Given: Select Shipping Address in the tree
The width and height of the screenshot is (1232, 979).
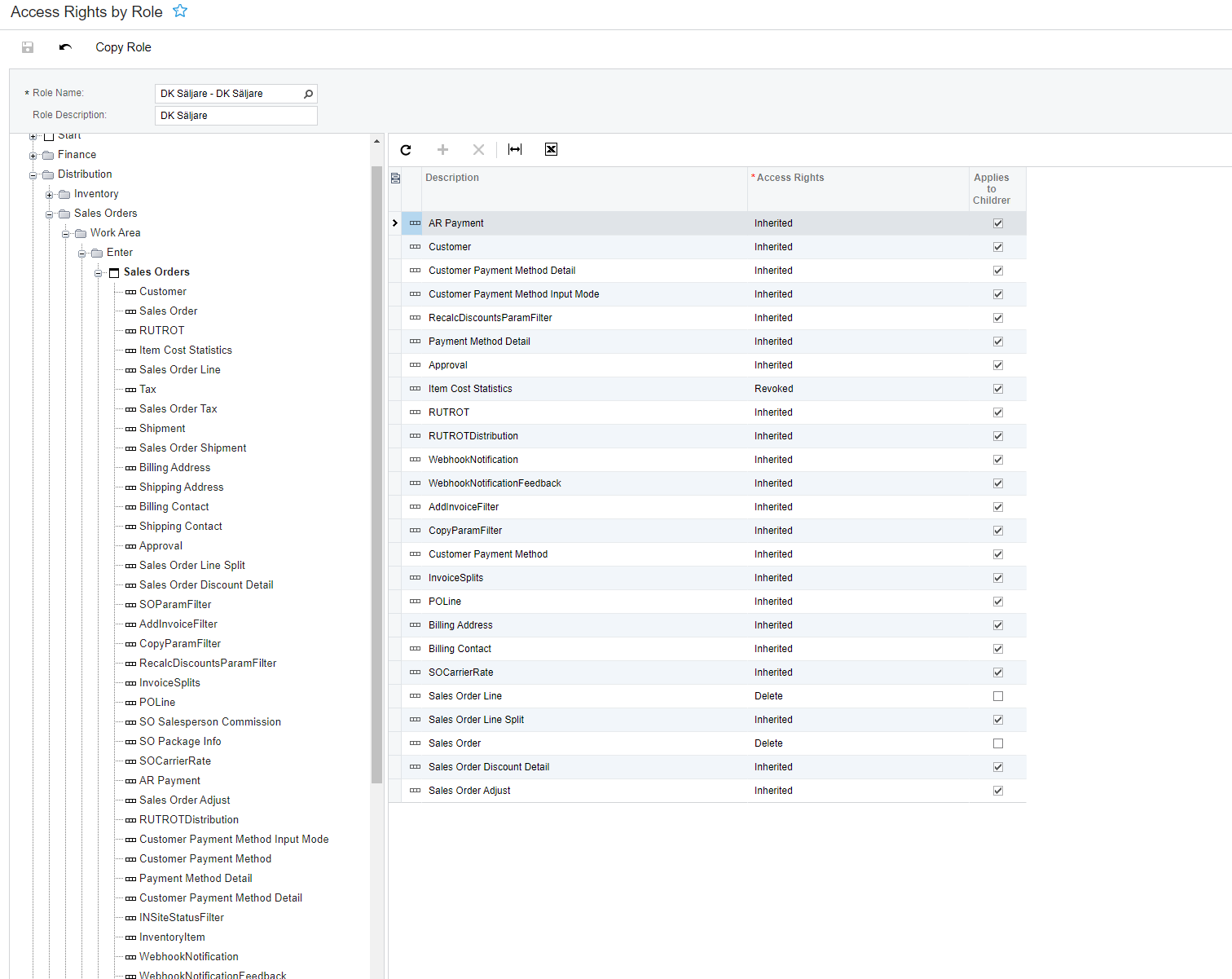Looking at the screenshot, I should click(x=181, y=487).
